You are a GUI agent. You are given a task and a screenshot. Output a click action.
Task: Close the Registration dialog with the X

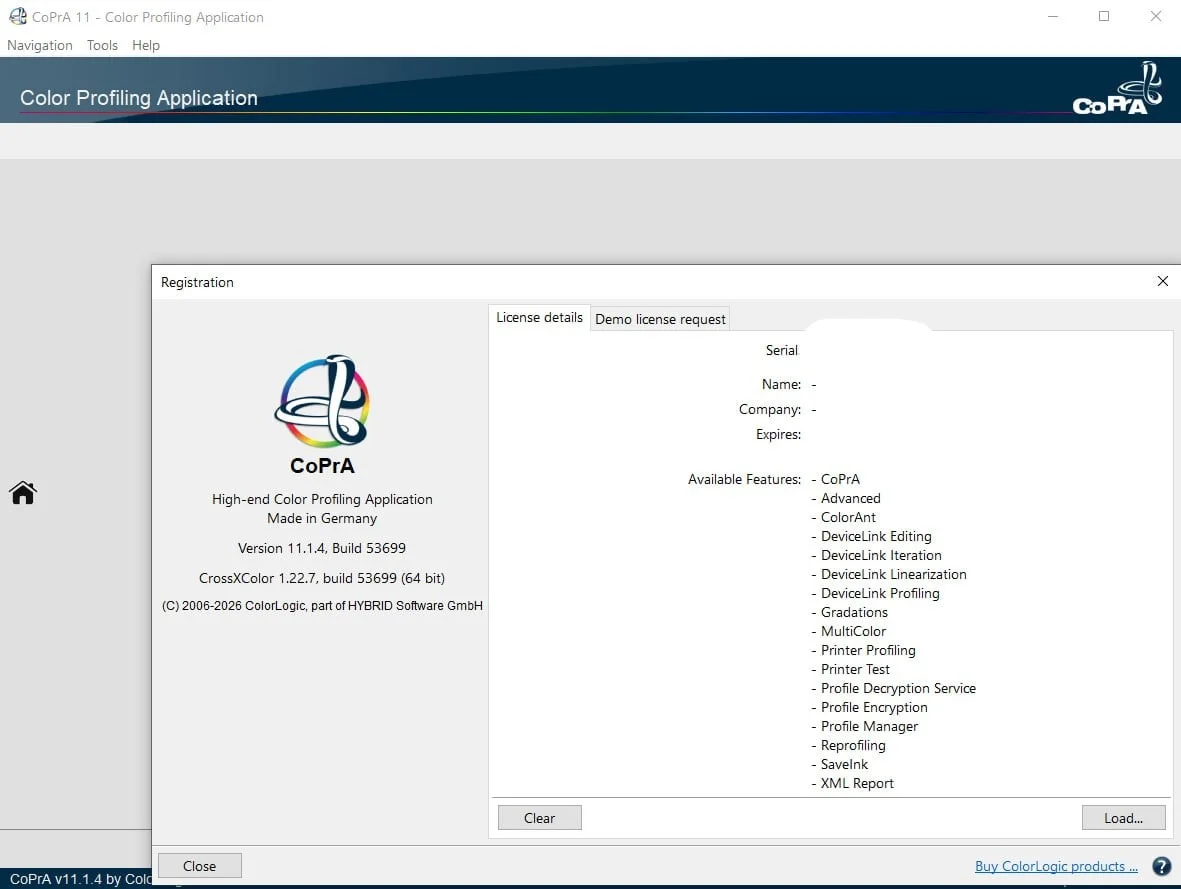coord(1162,281)
